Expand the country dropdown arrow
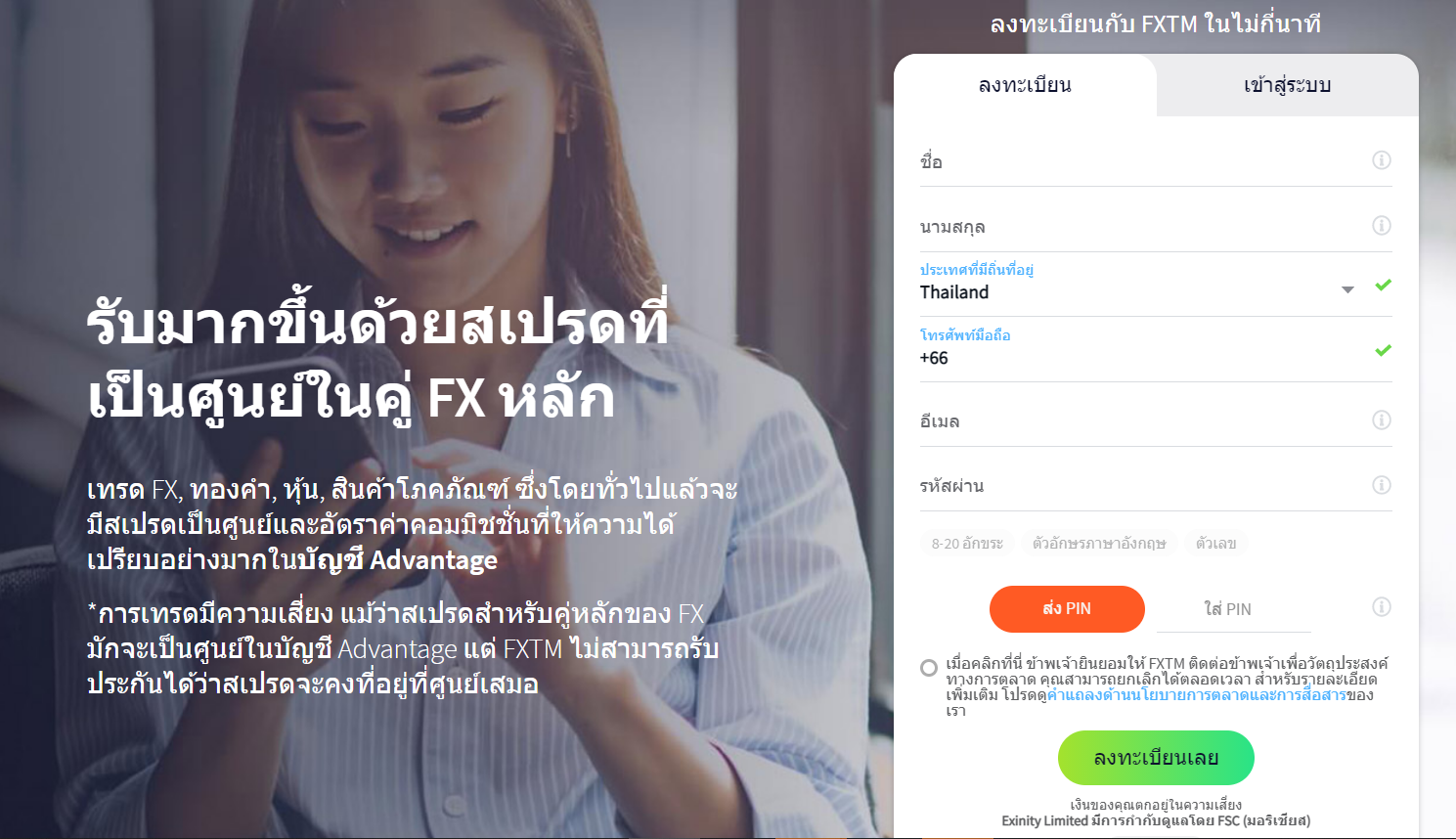 pos(1347,289)
